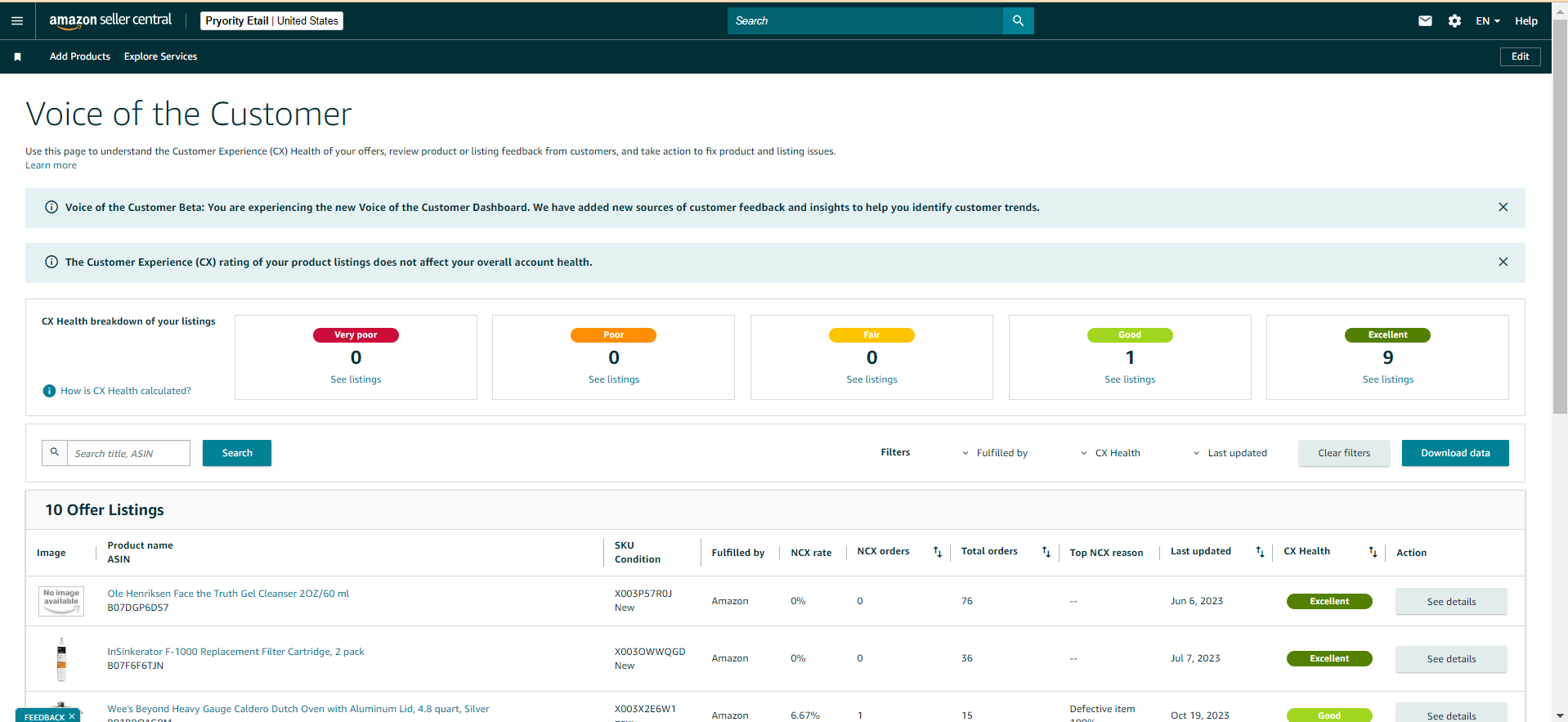Expand the Last updated filter
Screen dimensions: 1568x722
(x=1230, y=453)
